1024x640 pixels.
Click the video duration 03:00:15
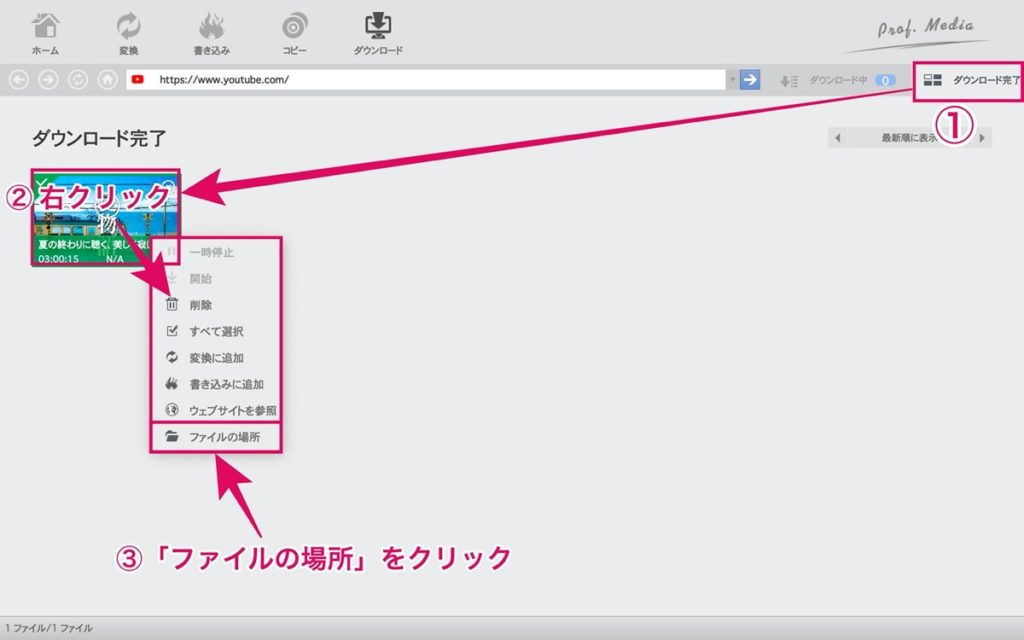pos(58,259)
